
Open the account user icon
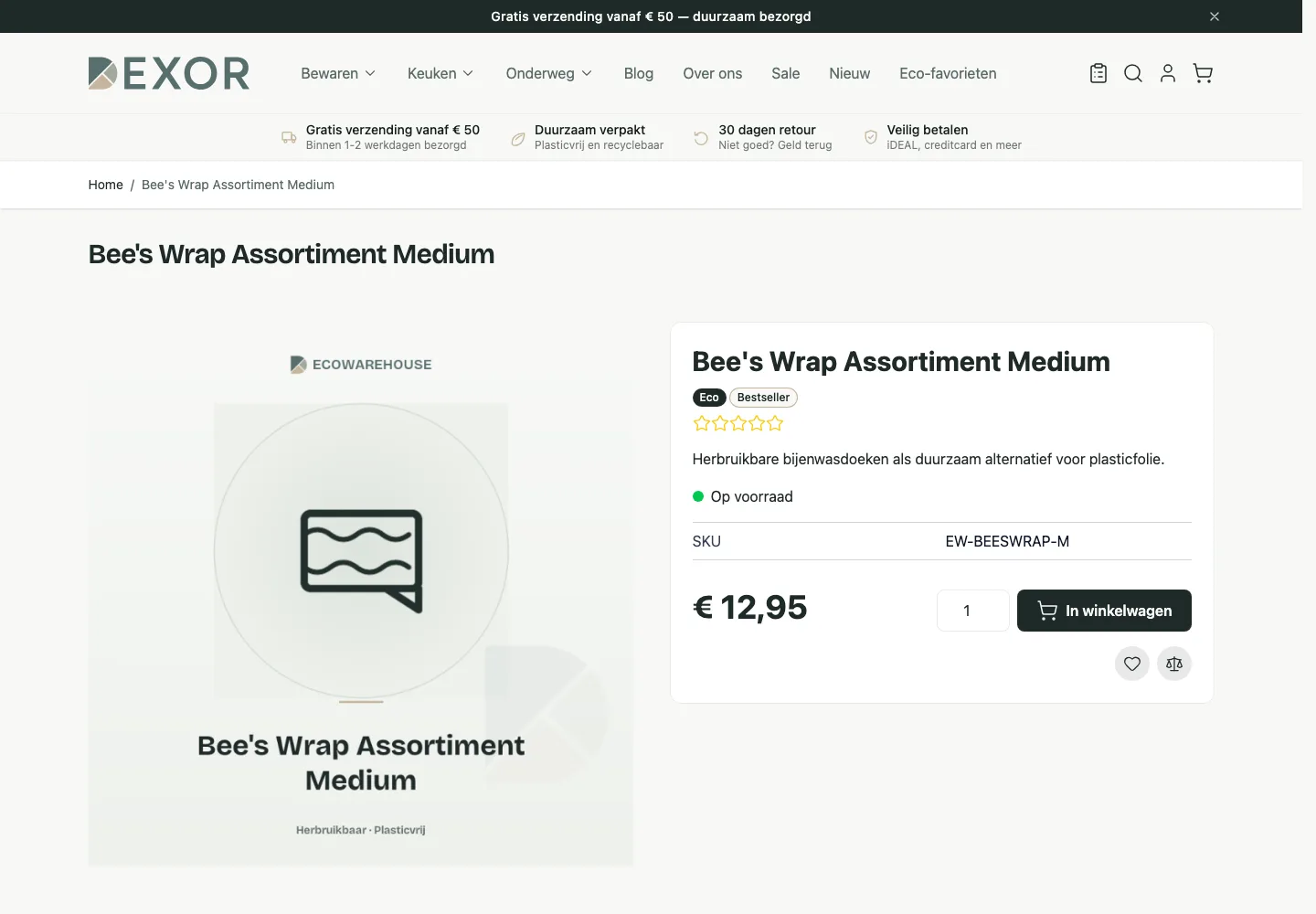[x=1168, y=73]
